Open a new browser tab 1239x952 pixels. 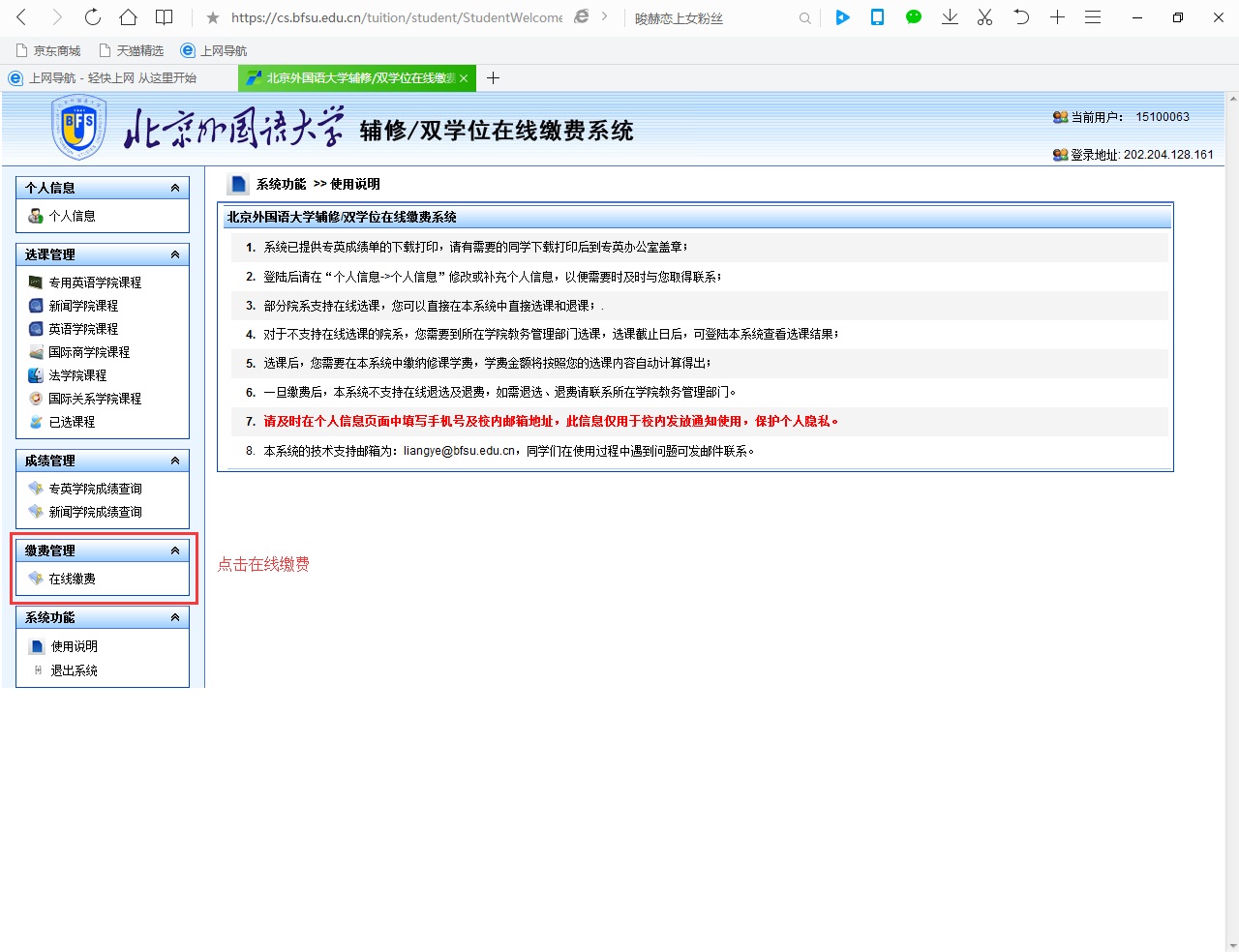(x=493, y=78)
